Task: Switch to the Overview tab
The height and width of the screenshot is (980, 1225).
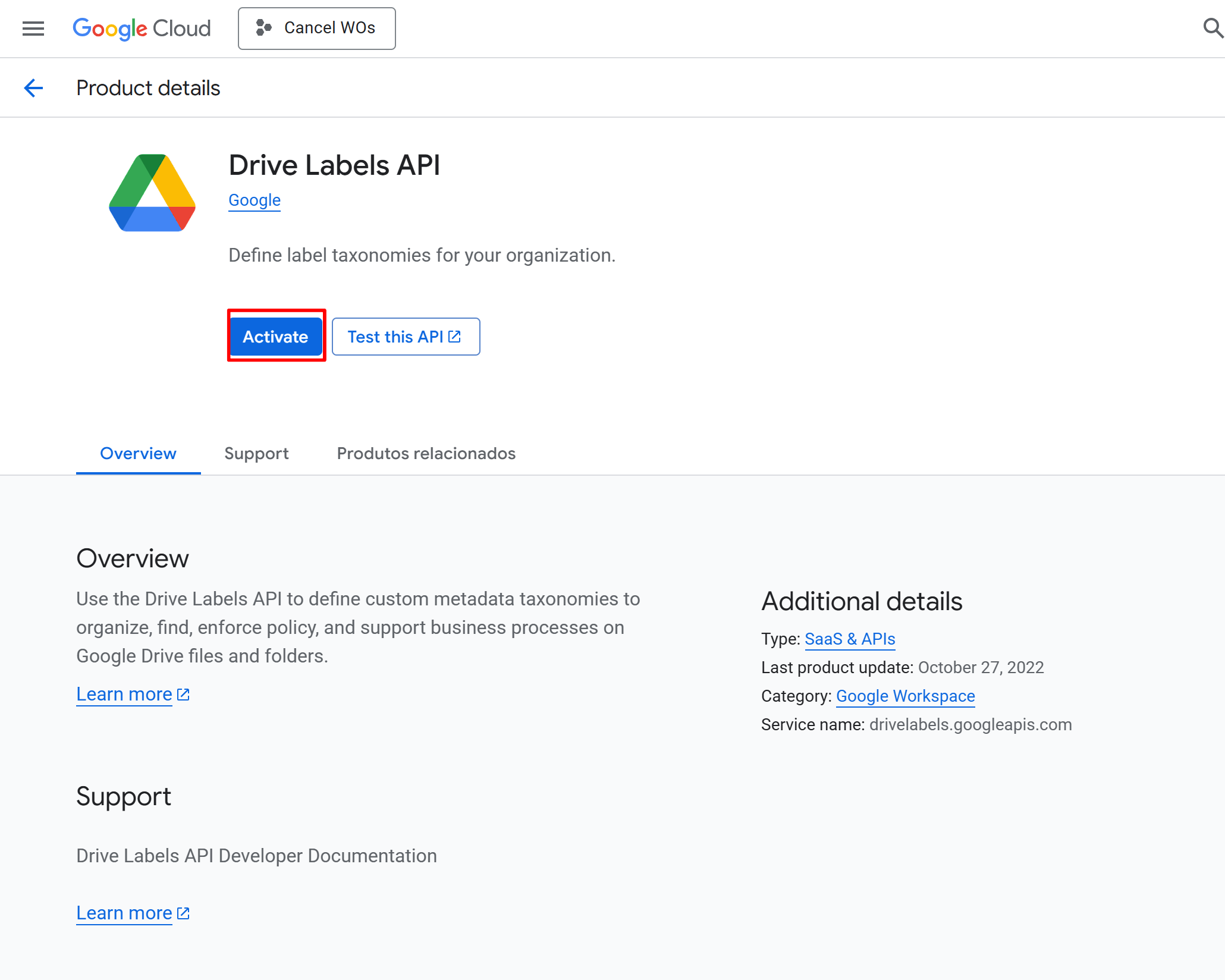Action: (138, 453)
